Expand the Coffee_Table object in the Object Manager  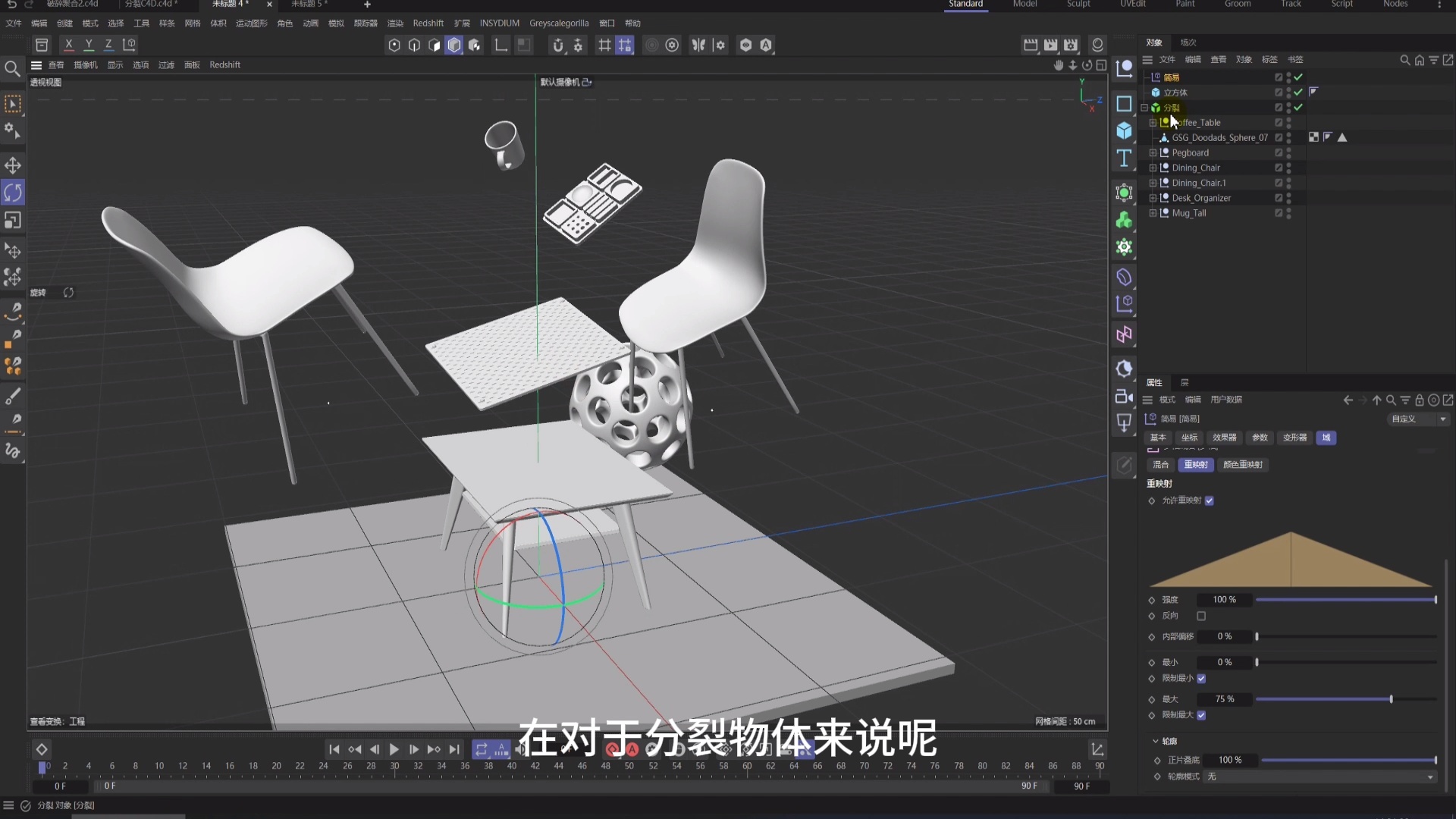click(1154, 122)
